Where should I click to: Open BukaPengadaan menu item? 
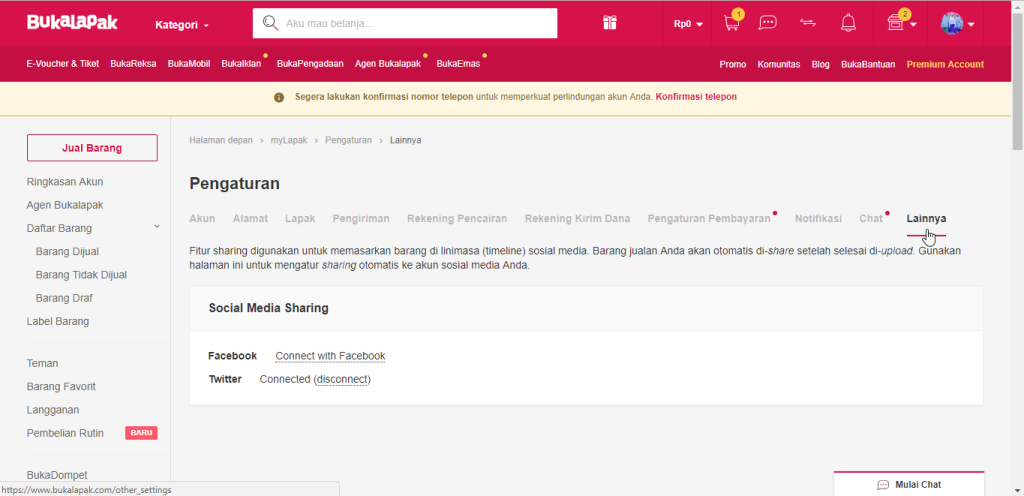(x=310, y=64)
